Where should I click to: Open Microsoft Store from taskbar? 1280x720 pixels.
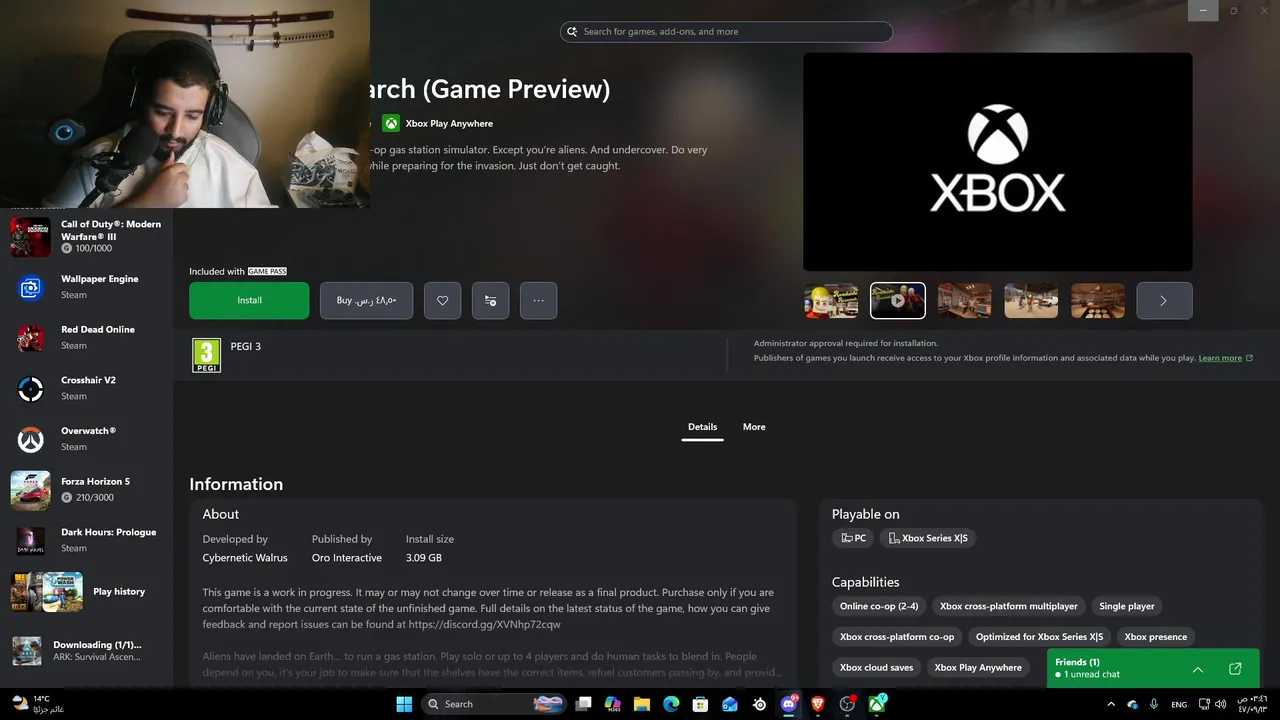tap(701, 704)
